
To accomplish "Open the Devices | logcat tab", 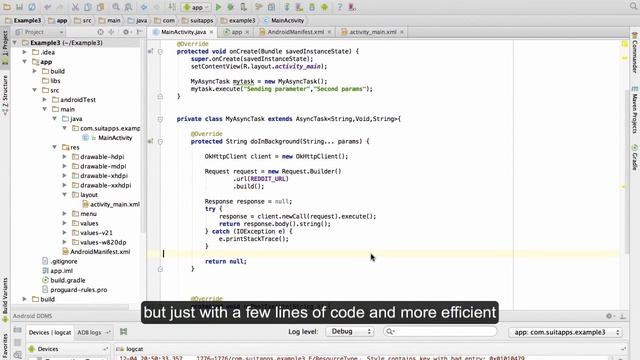I will [x=50, y=333].
